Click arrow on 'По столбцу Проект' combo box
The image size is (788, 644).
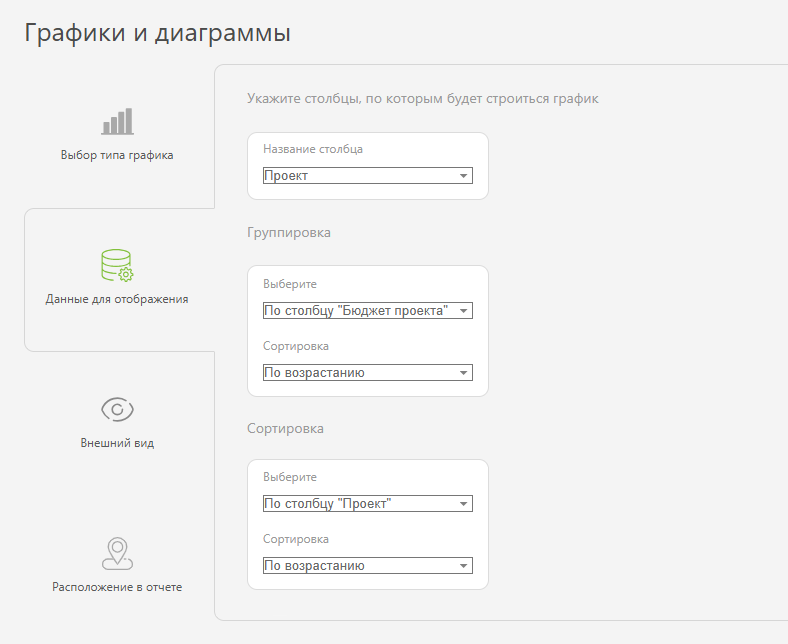pos(463,504)
